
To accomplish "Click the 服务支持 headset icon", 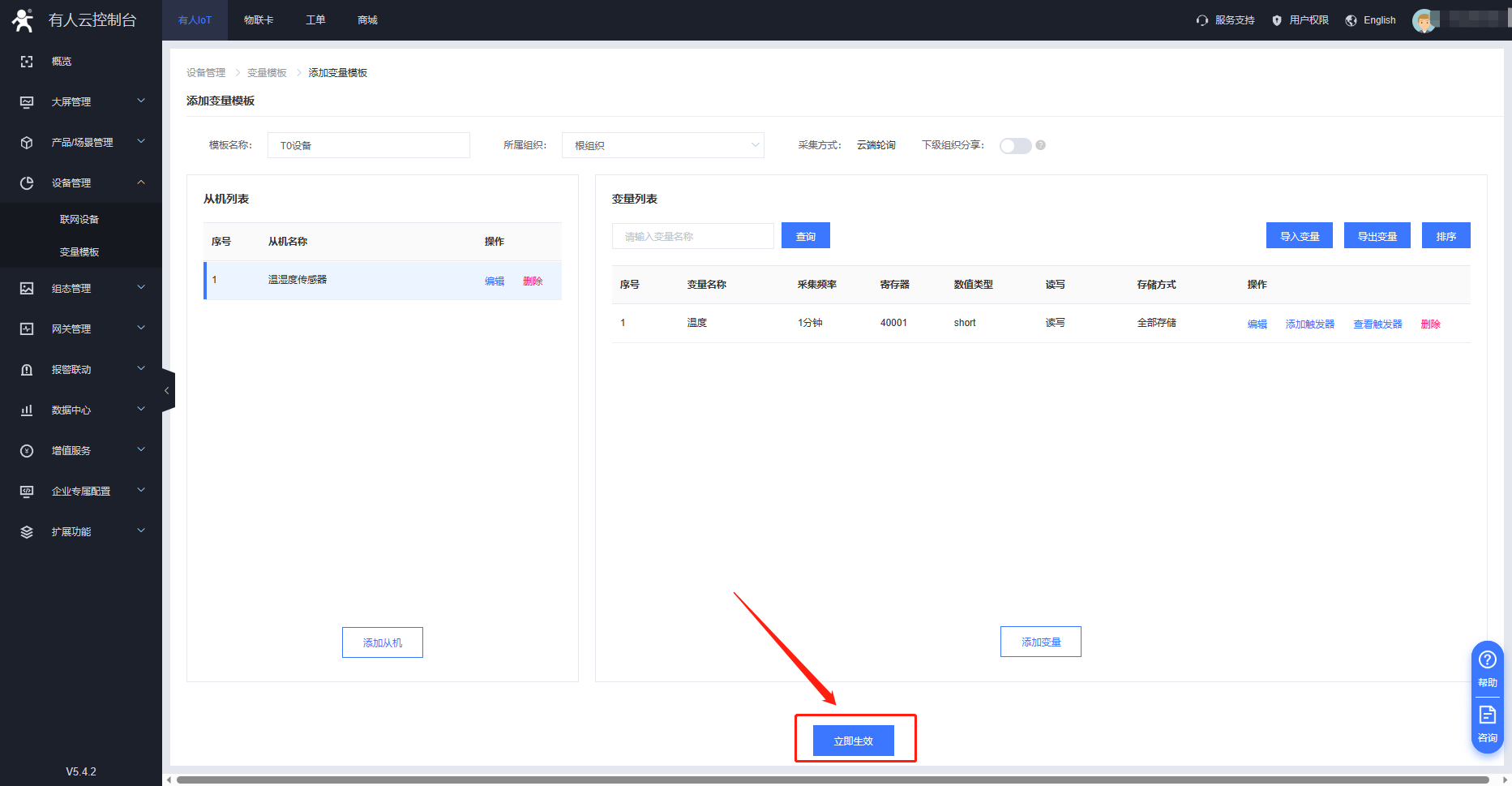I will pyautogui.click(x=1201, y=20).
